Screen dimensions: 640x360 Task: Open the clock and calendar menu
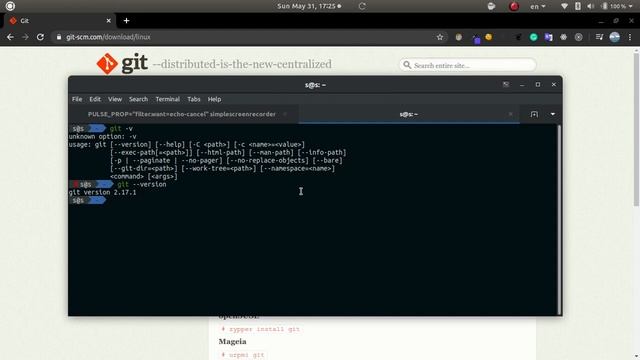[x=309, y=6]
